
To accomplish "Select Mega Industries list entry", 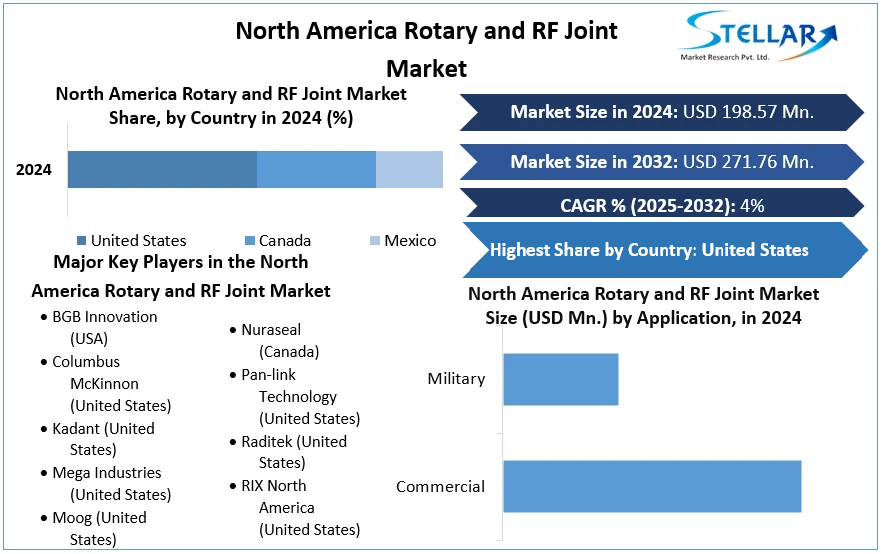I will [x=106, y=484].
